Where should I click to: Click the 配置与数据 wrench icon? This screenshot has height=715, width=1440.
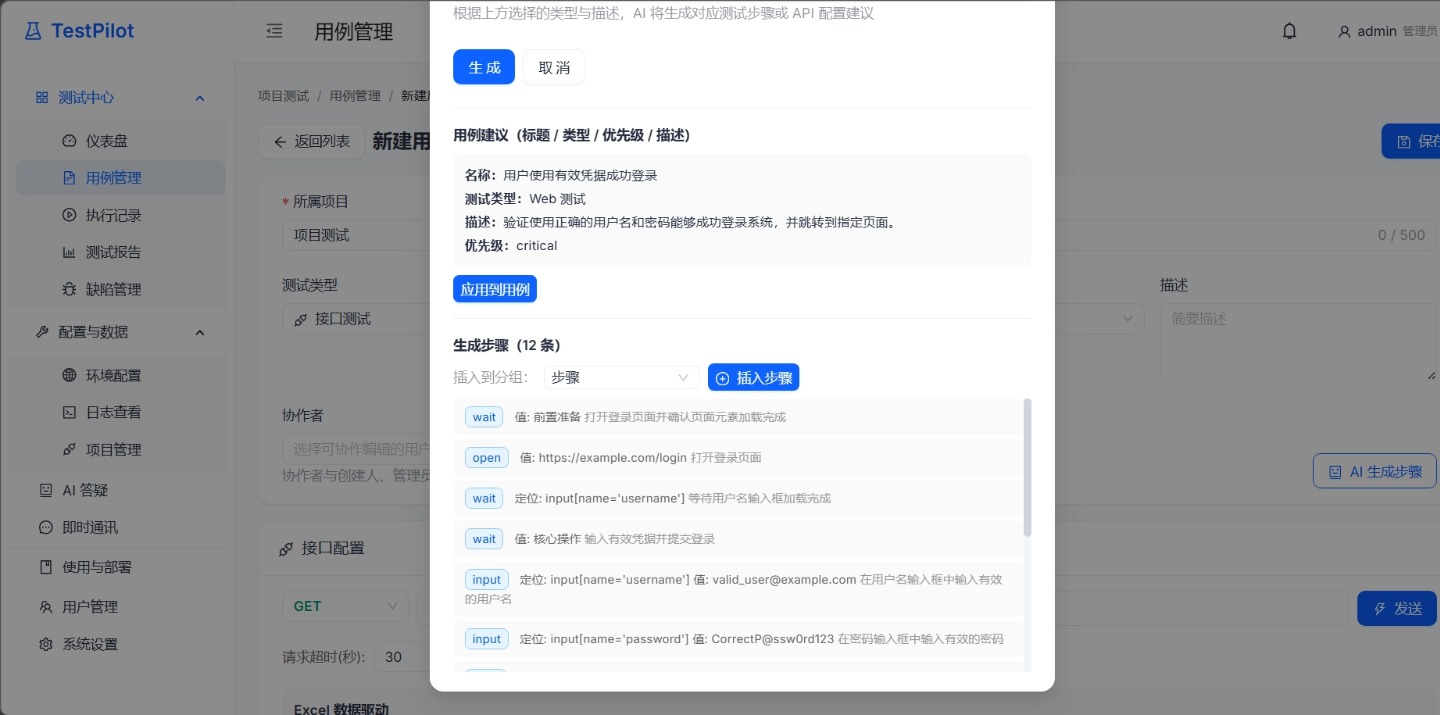[x=41, y=332]
